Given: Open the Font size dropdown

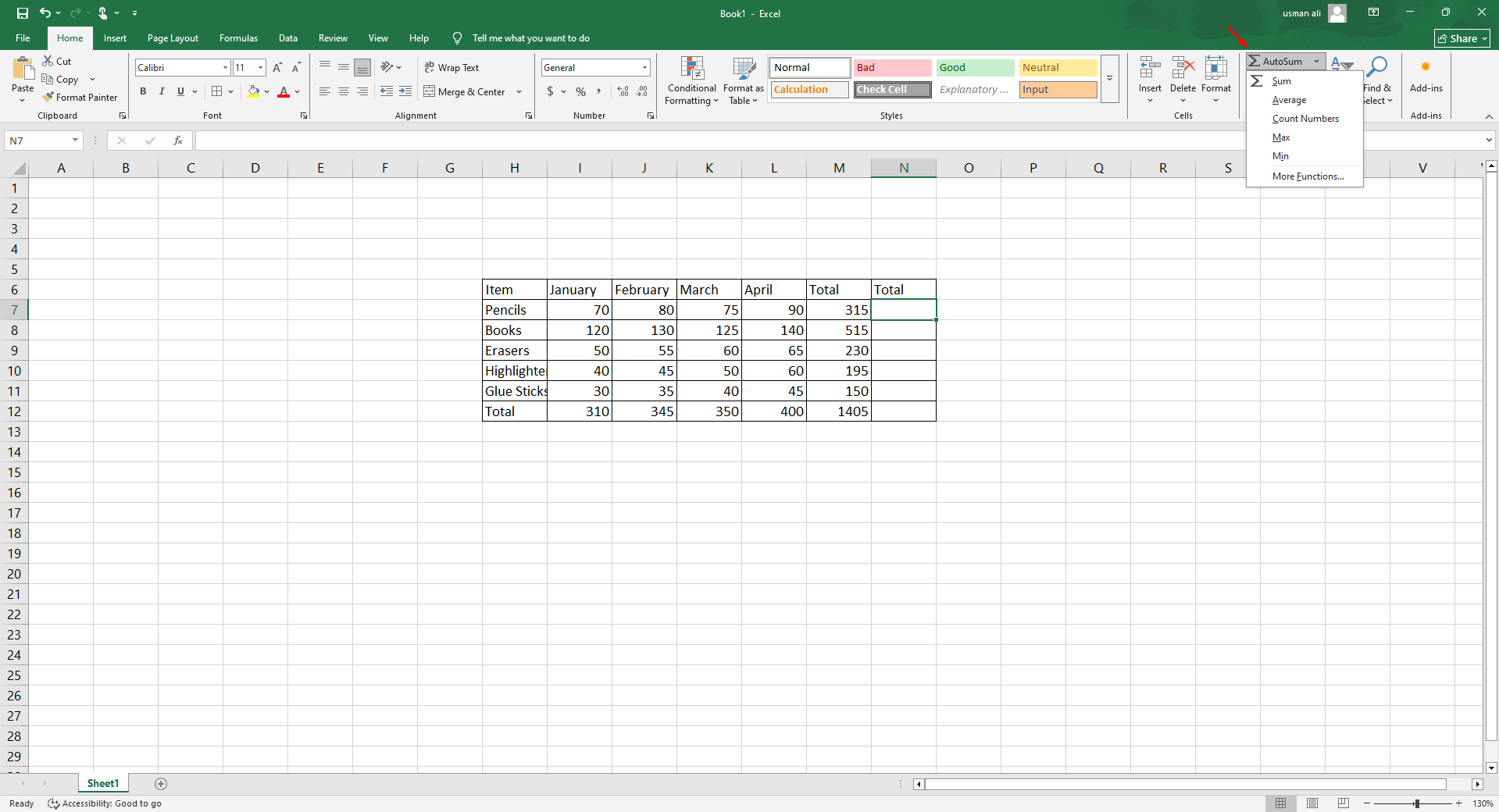Looking at the screenshot, I should [260, 68].
